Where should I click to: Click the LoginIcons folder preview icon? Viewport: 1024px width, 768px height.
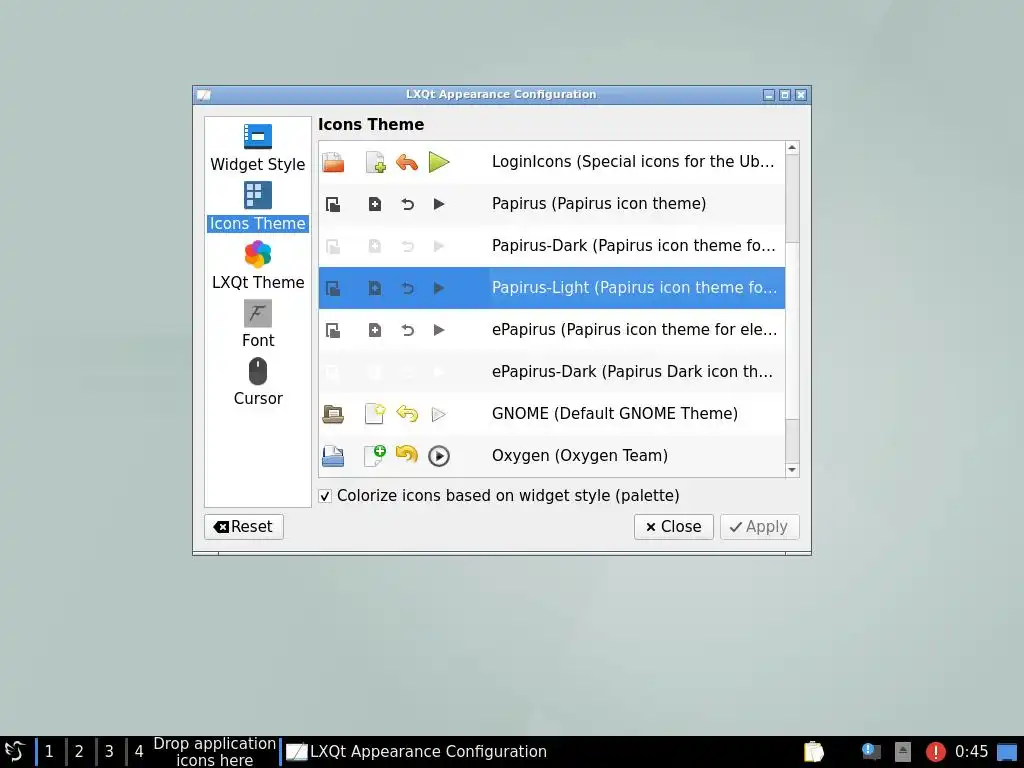[x=333, y=162]
